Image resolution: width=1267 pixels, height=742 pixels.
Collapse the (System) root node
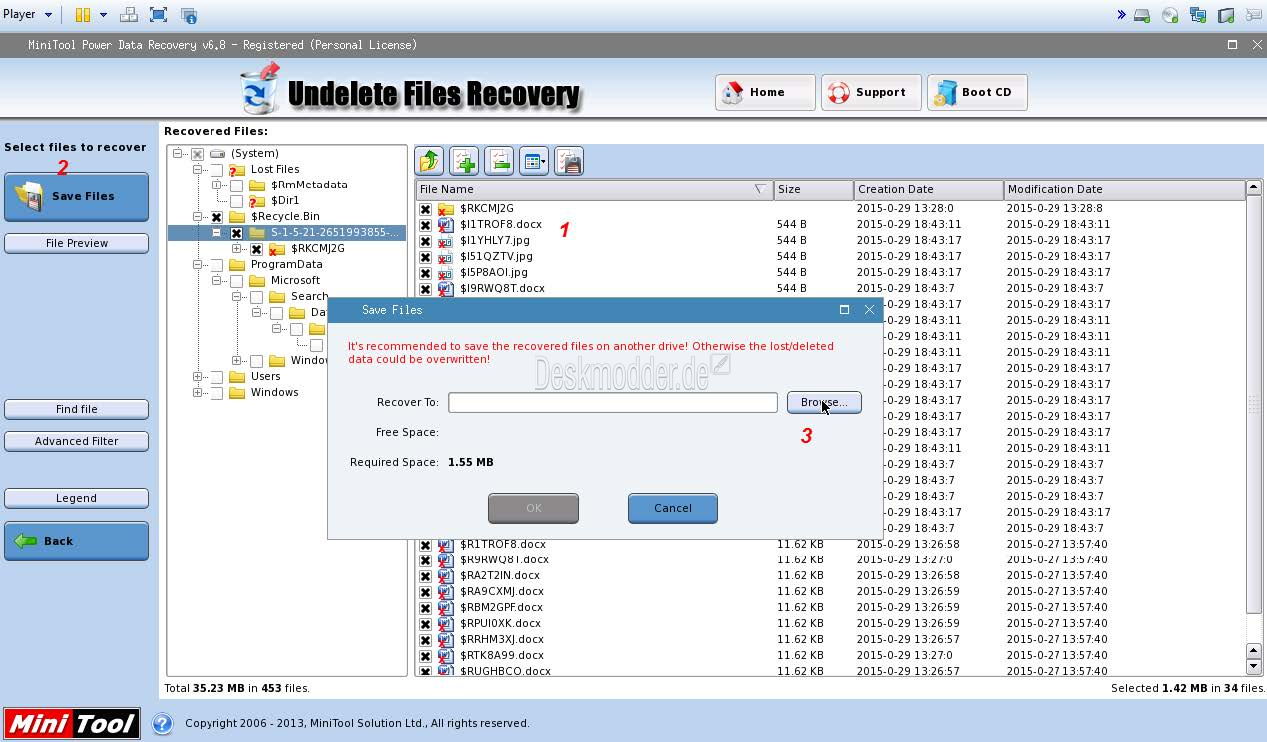pyautogui.click(x=177, y=154)
